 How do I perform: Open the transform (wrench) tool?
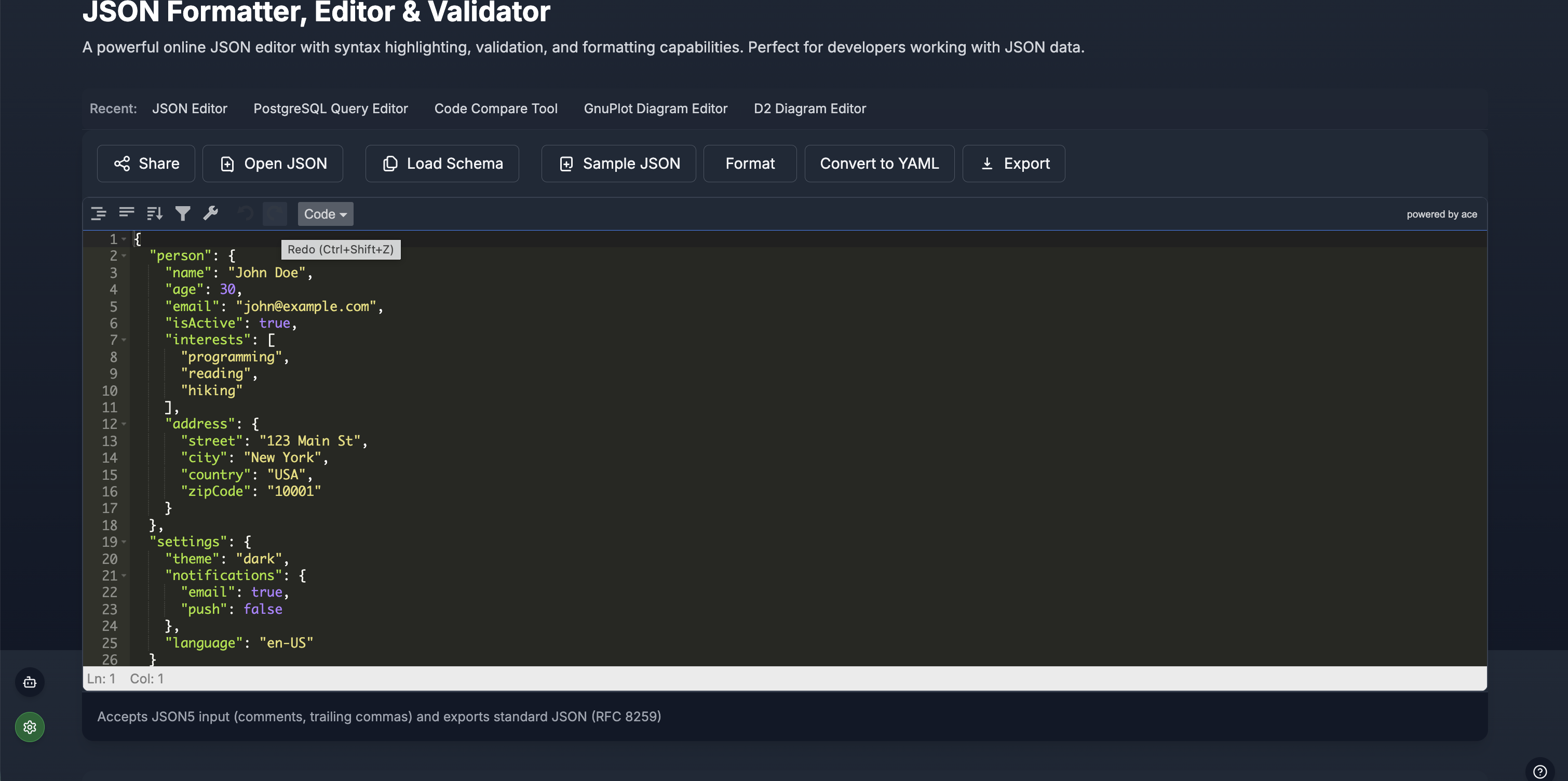pos(211,213)
